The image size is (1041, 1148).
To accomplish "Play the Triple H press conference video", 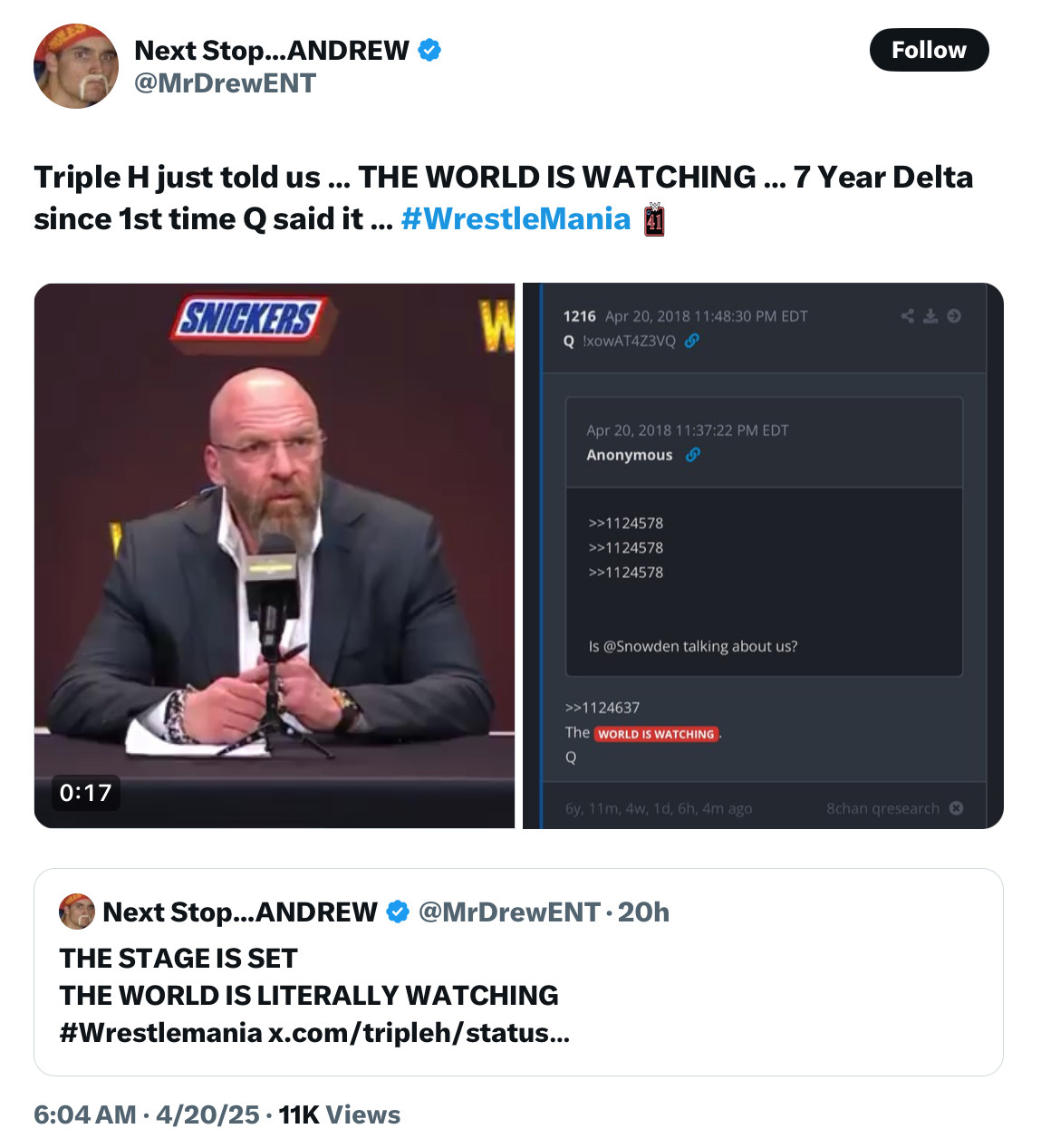I will [x=275, y=555].
